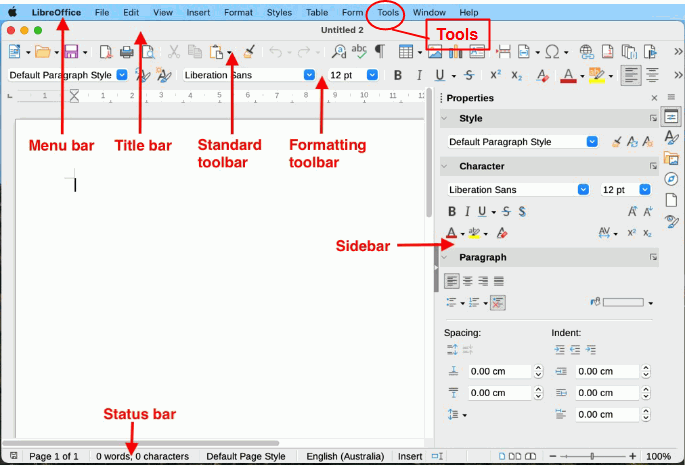
Task: Toggle Bold in the formatting toolbar
Action: click(398, 75)
